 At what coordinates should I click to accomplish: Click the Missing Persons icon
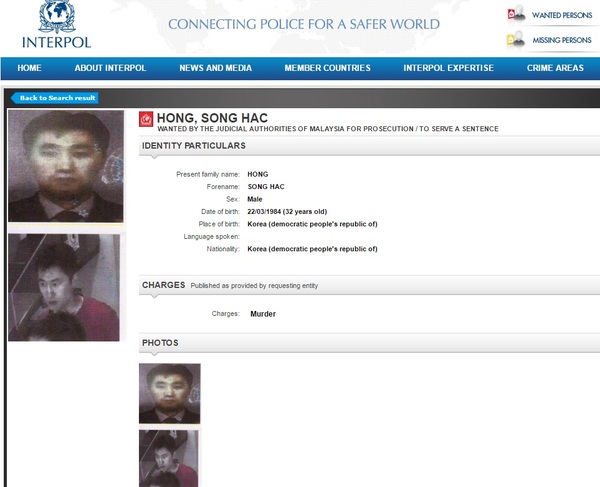click(515, 41)
